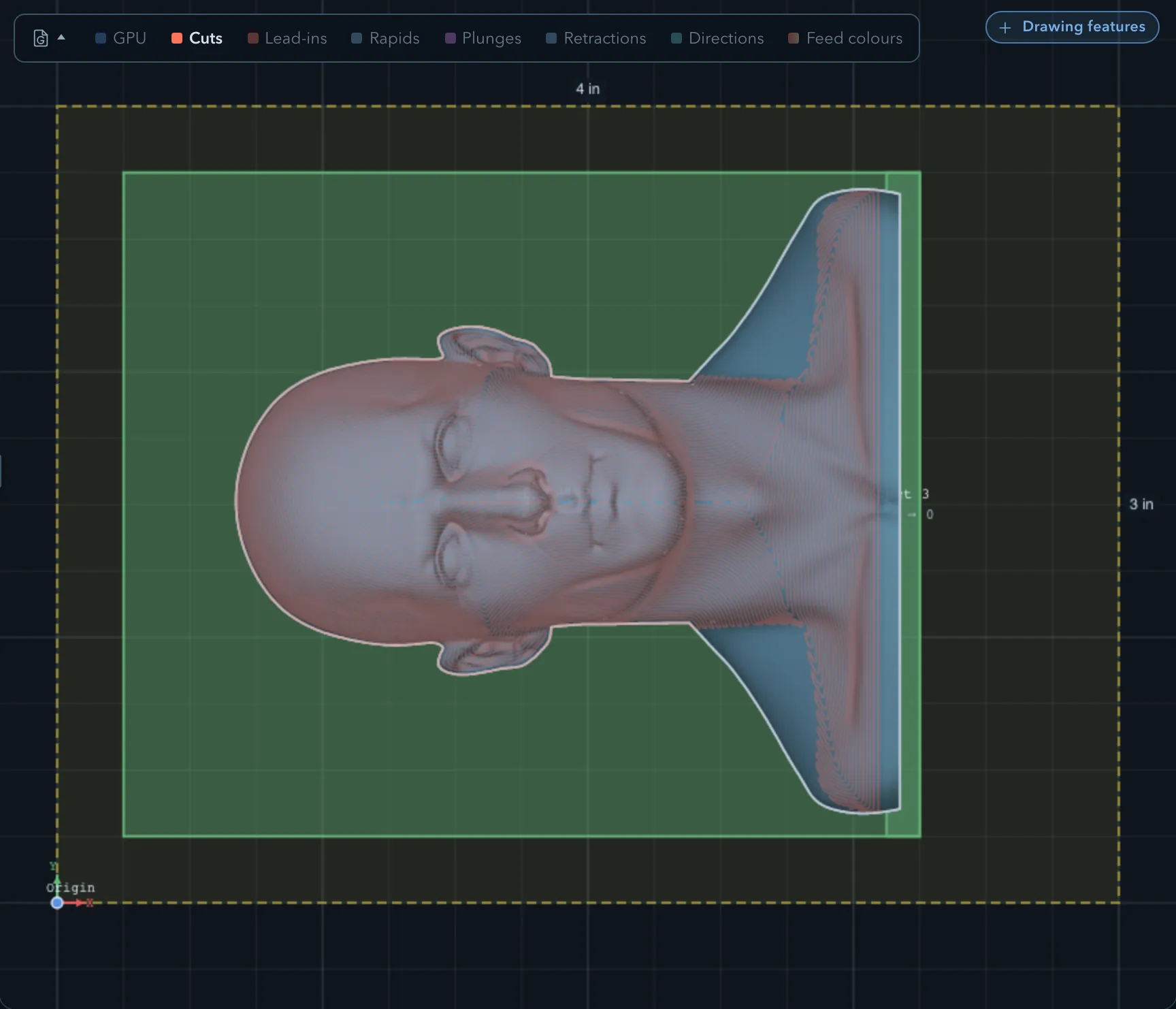Select the blue Origin point marker
The width and height of the screenshot is (1176, 1009).
tap(57, 903)
